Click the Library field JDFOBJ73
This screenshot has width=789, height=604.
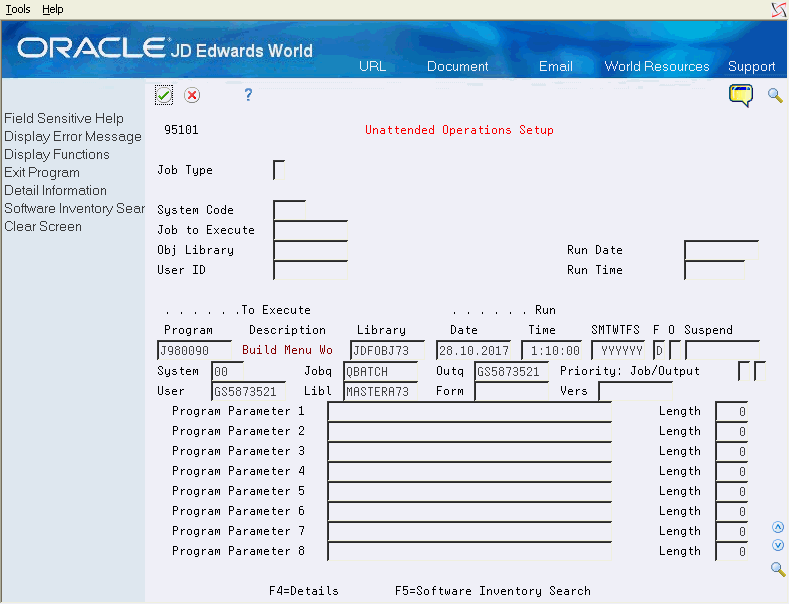pyautogui.click(x=387, y=350)
